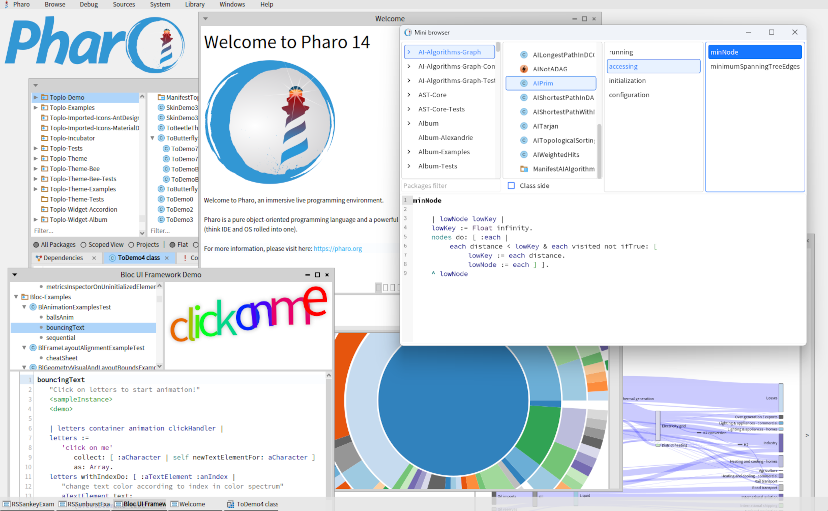Viewport: 828px width, 511px height.
Task: Open the Library menu
Action: coord(195,4)
